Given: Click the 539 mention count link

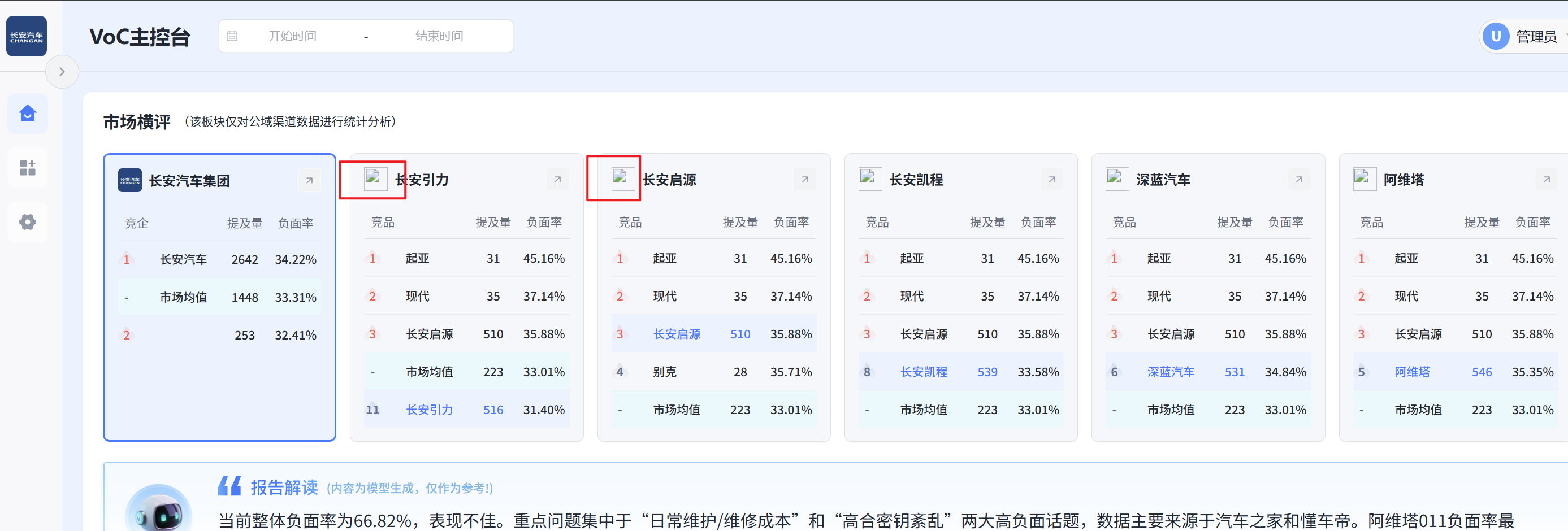Looking at the screenshot, I should click(987, 372).
